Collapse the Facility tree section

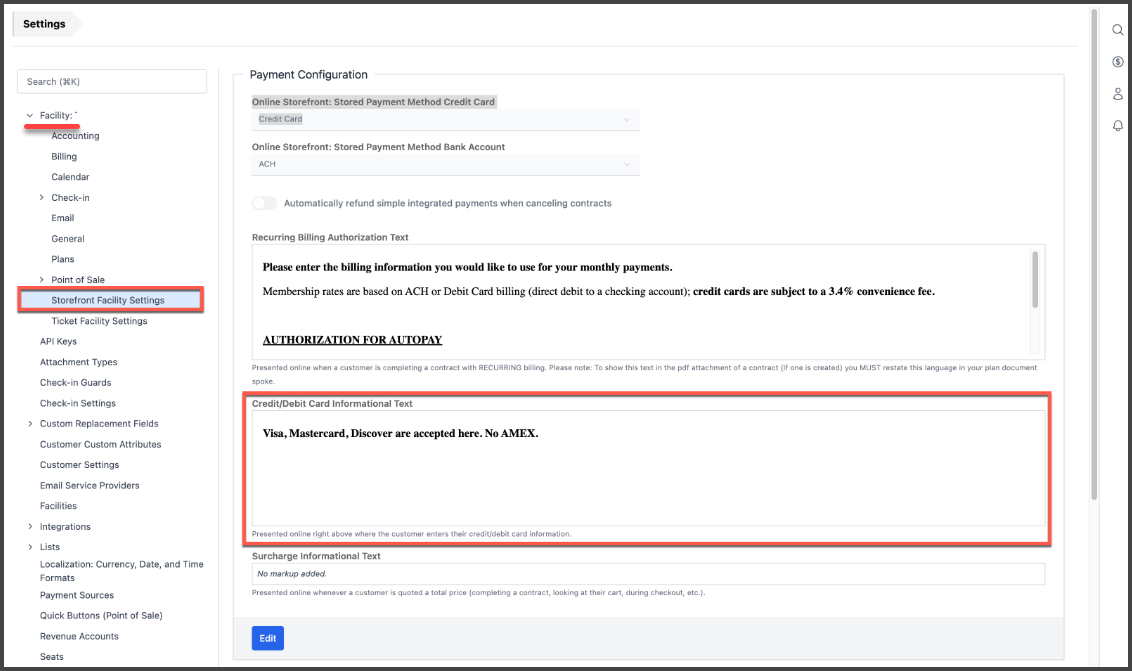click(30, 116)
